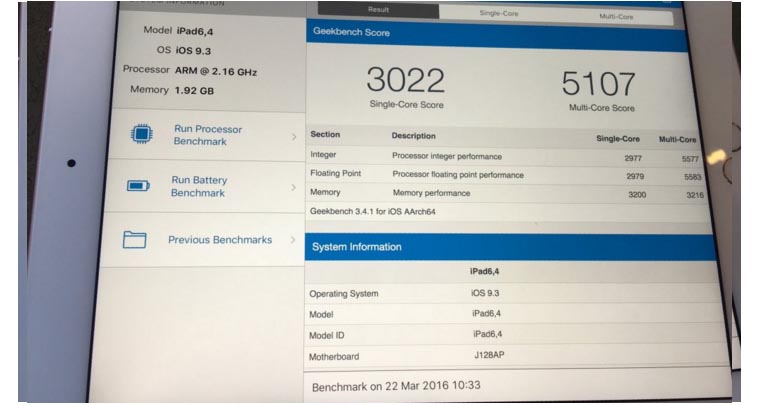
Task: Click the Description column header
Action: coord(413,136)
